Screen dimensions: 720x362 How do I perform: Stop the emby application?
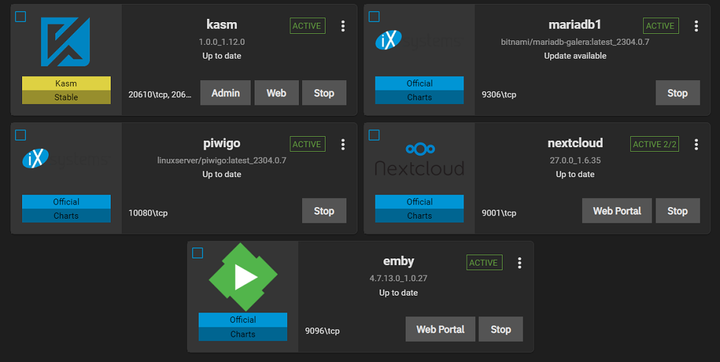tap(501, 329)
